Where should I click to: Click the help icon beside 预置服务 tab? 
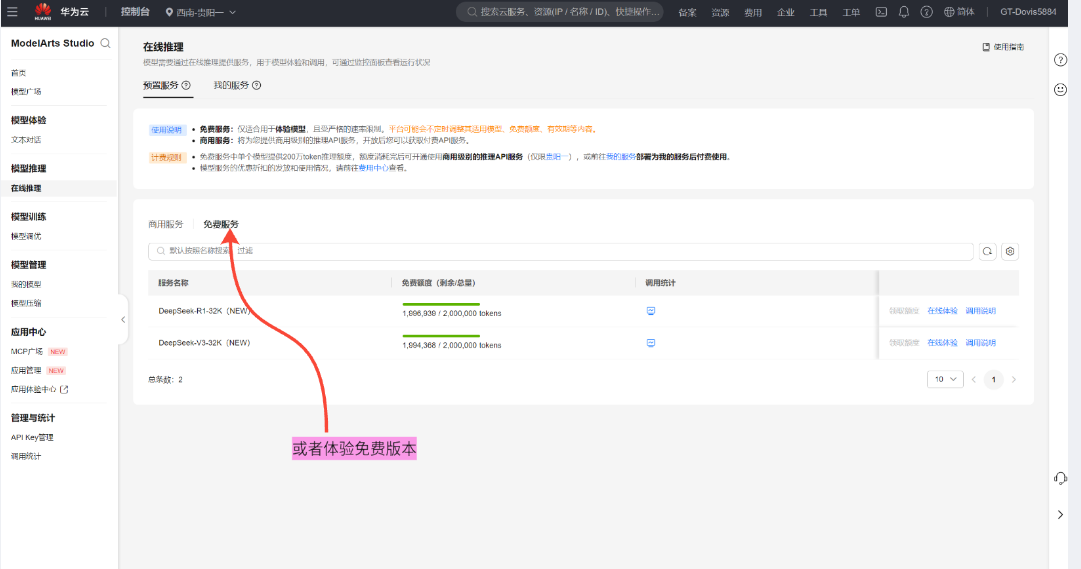point(186,86)
